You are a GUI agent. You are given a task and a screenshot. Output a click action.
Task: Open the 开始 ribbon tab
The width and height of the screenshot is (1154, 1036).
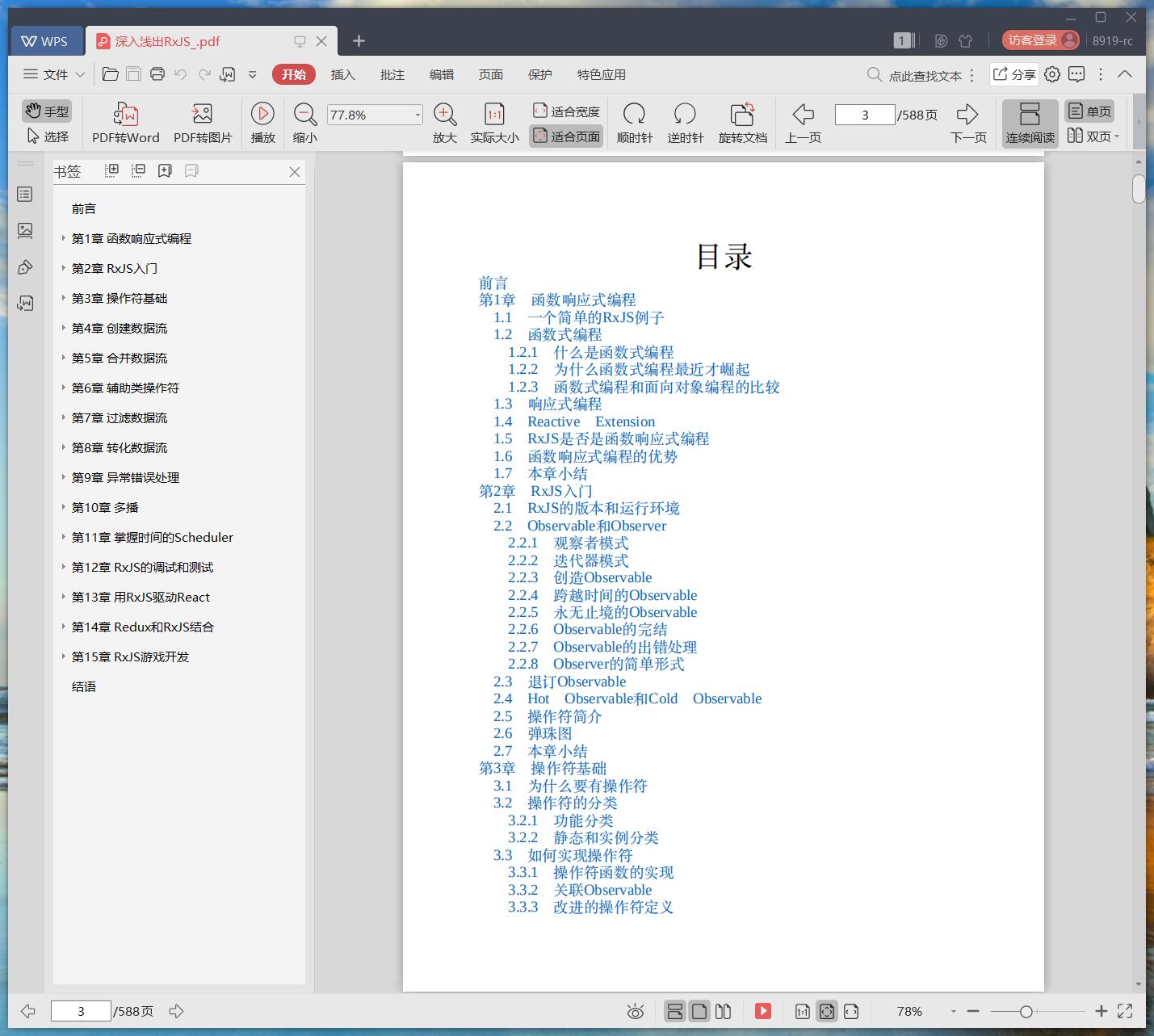(294, 74)
